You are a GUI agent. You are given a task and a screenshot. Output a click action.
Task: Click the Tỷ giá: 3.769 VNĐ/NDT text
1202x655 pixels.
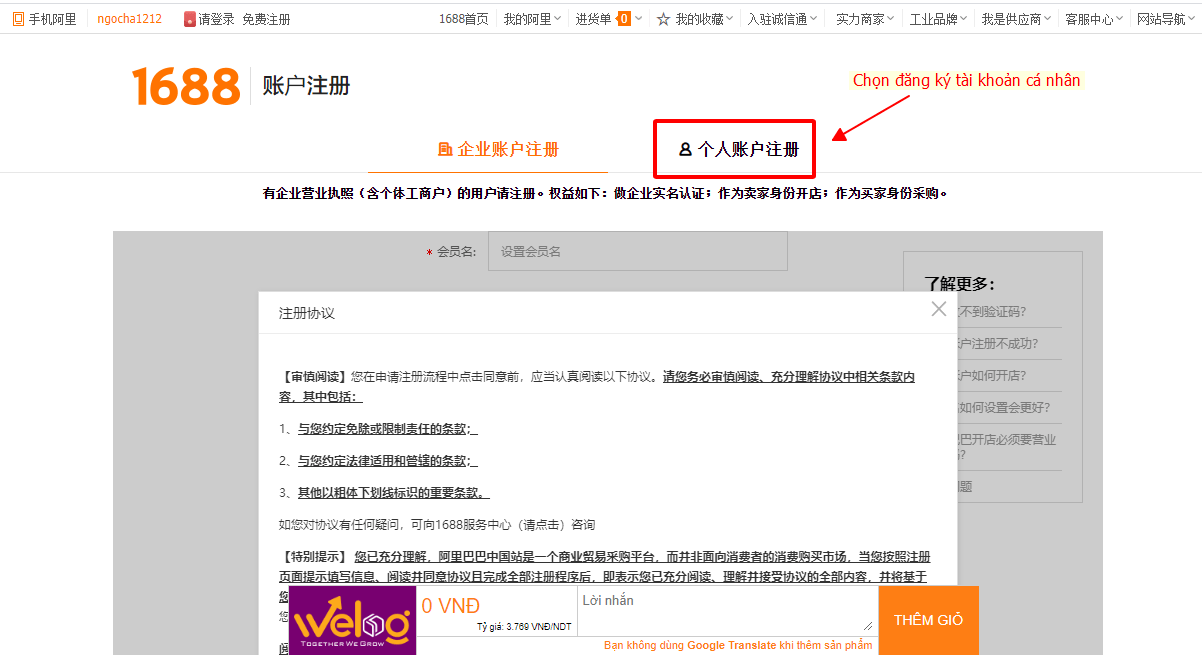(x=524, y=627)
